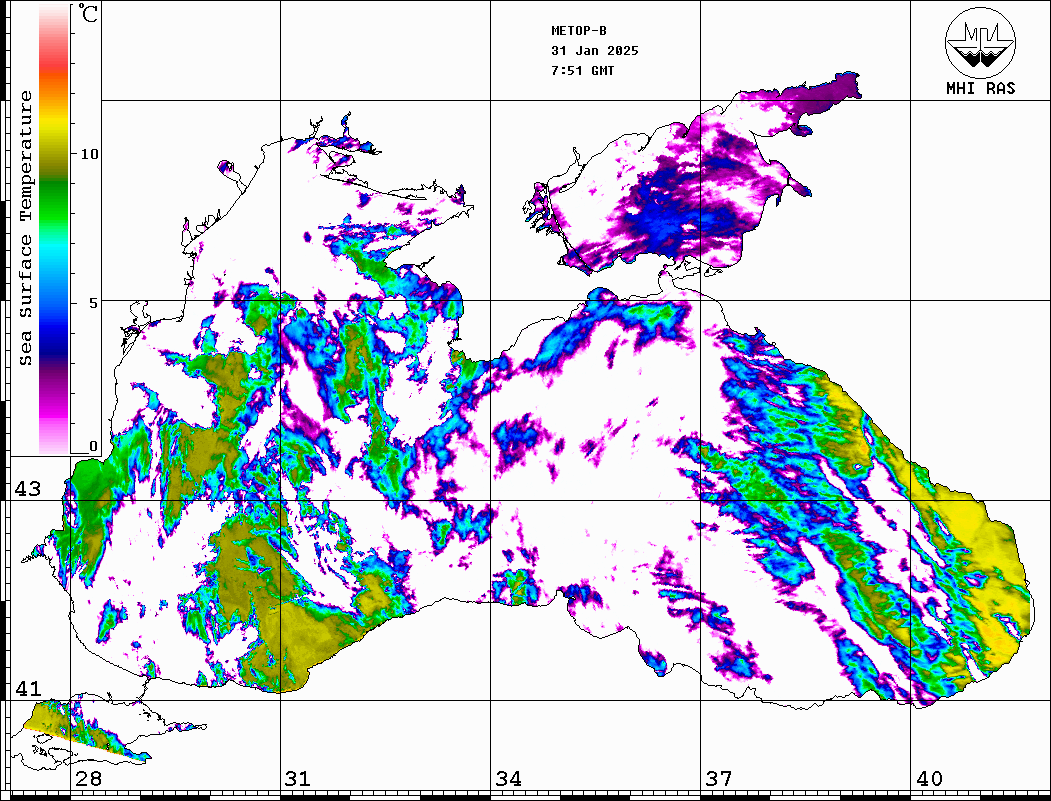Click the °C unit label

pyautogui.click(x=88, y=14)
